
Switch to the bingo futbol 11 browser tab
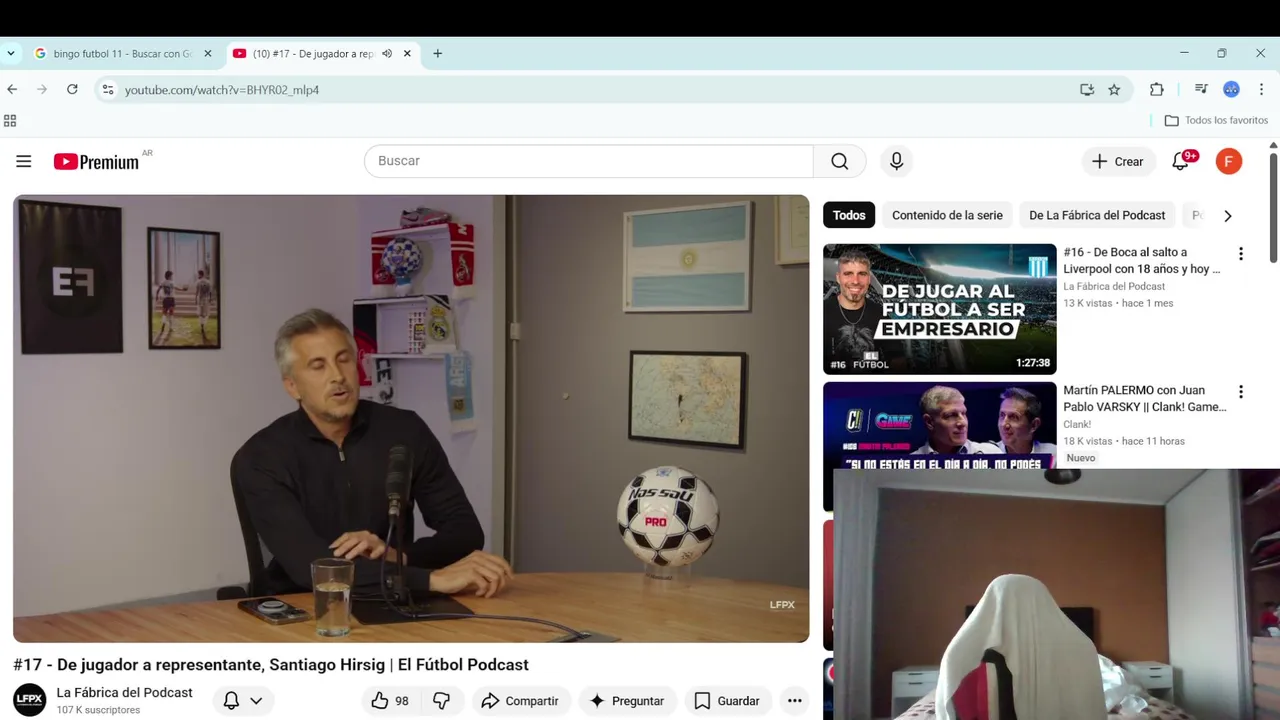click(x=122, y=54)
